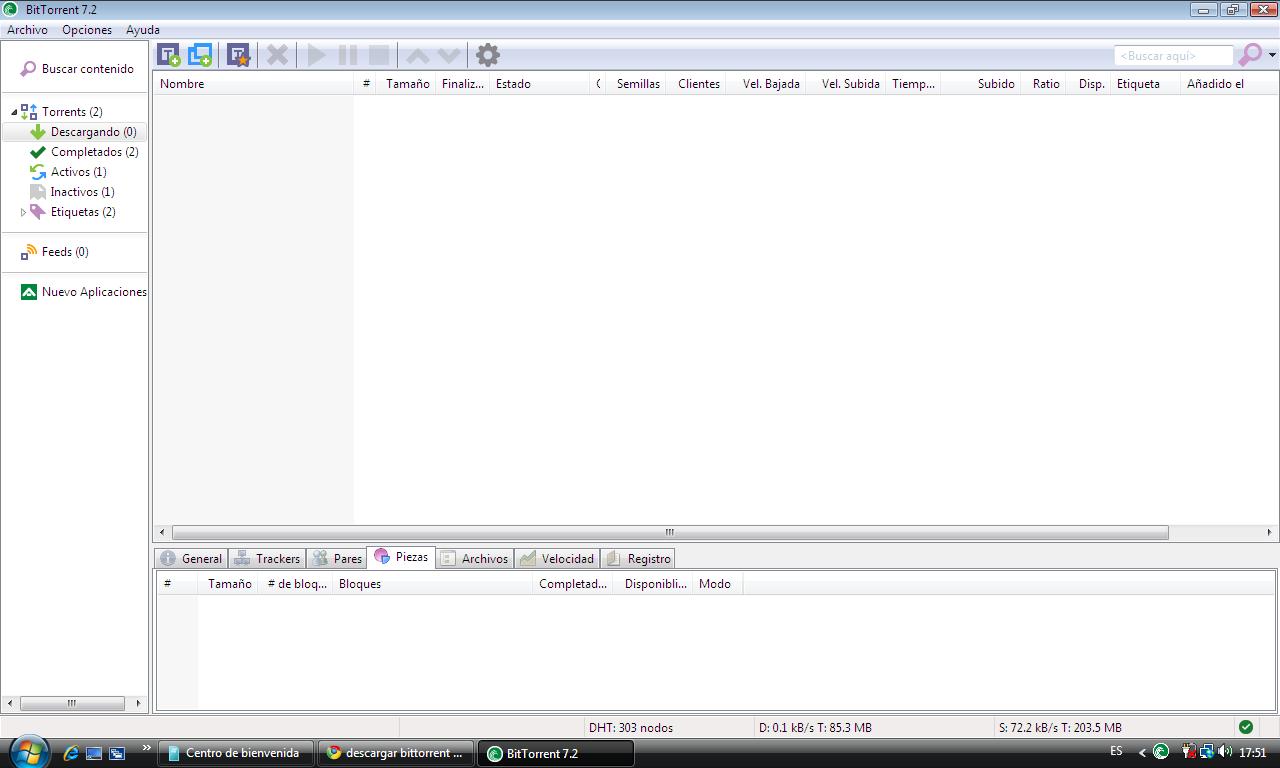Select Etiquetas (2) in sidebar
1280x768 pixels.
pyautogui.click(x=72, y=212)
